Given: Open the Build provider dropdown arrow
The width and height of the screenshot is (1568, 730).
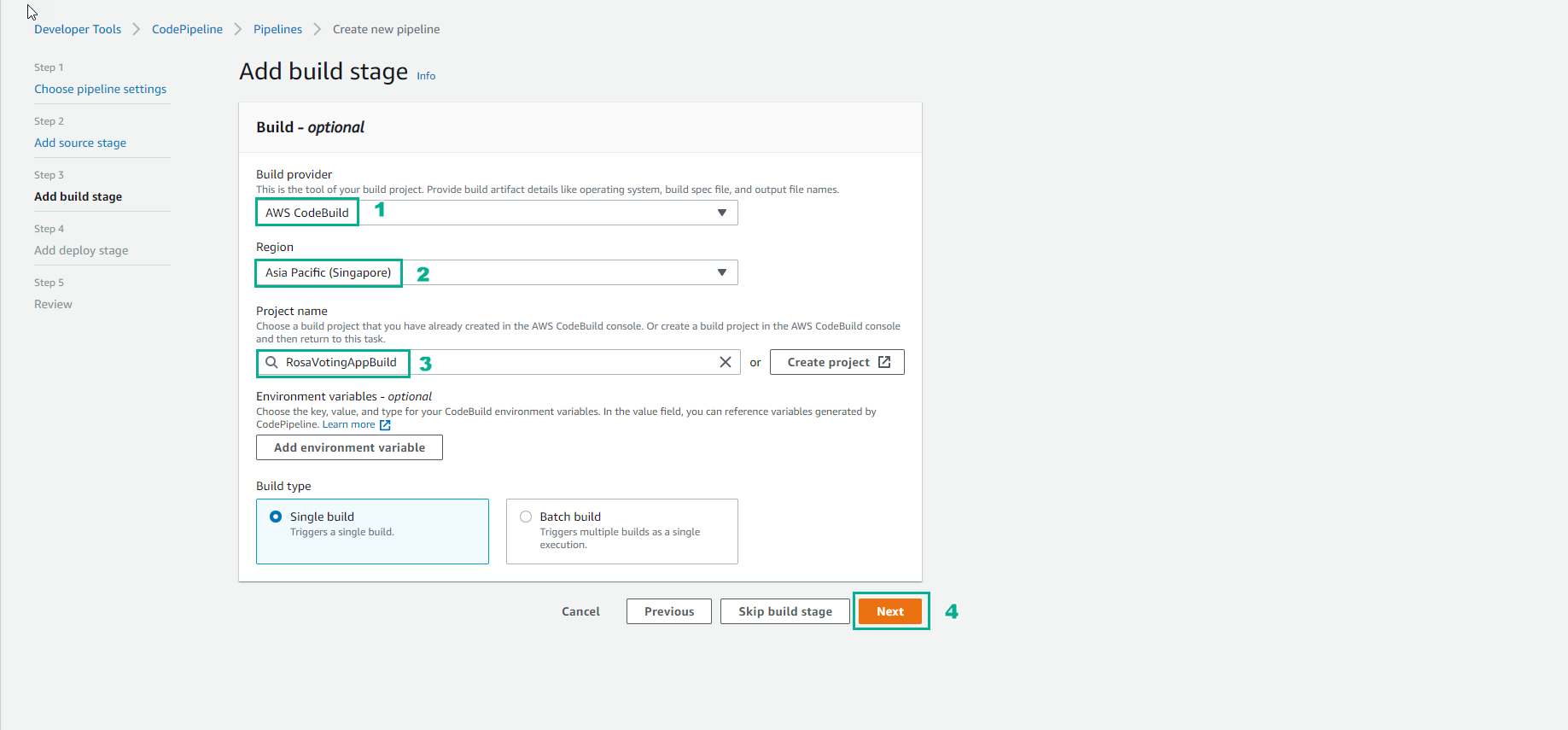Looking at the screenshot, I should (721, 213).
